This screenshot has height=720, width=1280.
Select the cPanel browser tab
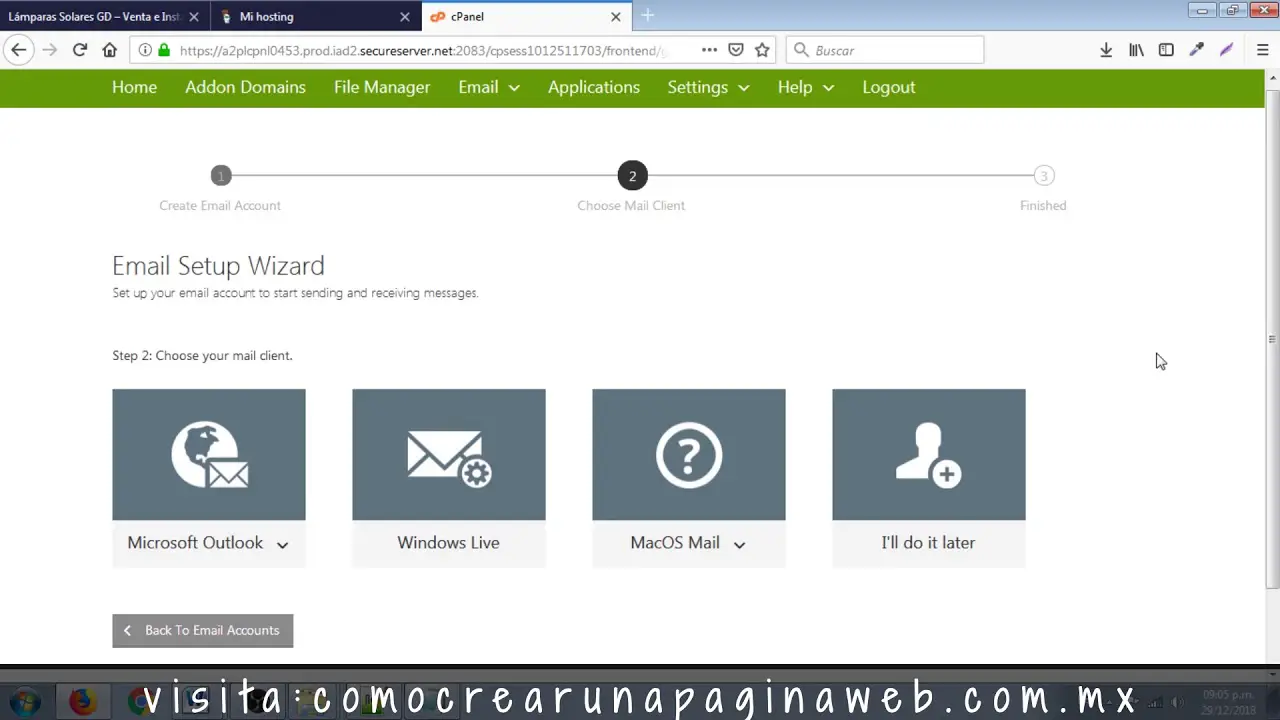(x=527, y=17)
